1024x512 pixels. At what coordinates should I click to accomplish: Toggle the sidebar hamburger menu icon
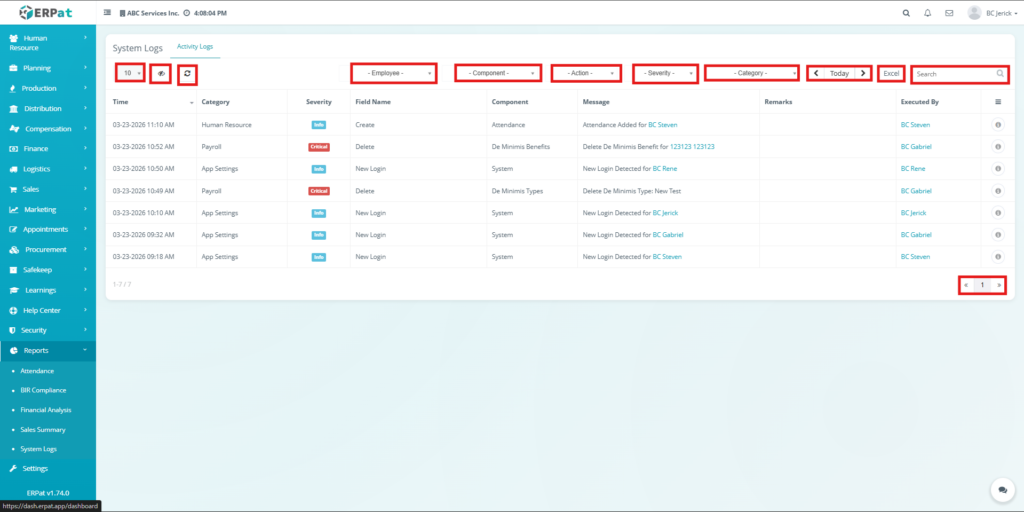click(108, 13)
